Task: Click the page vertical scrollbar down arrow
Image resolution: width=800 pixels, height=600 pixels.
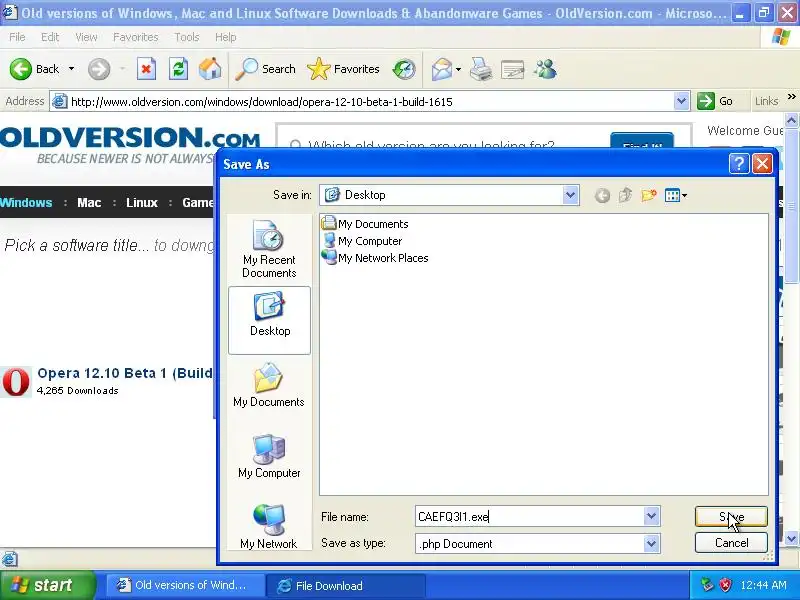Action: (x=791, y=538)
